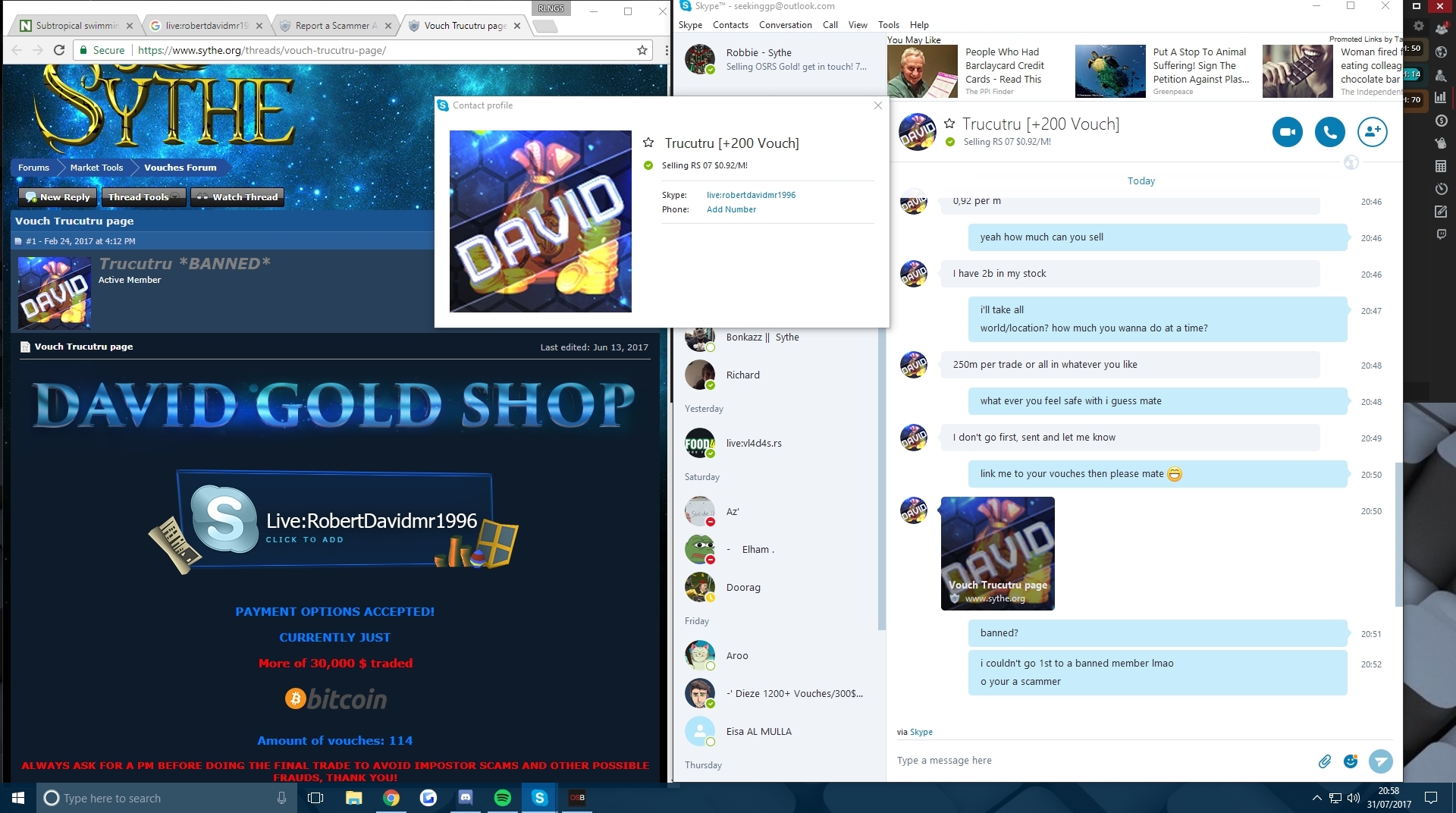Click the live:robertdavidmr1996 Skype name link

click(x=751, y=195)
